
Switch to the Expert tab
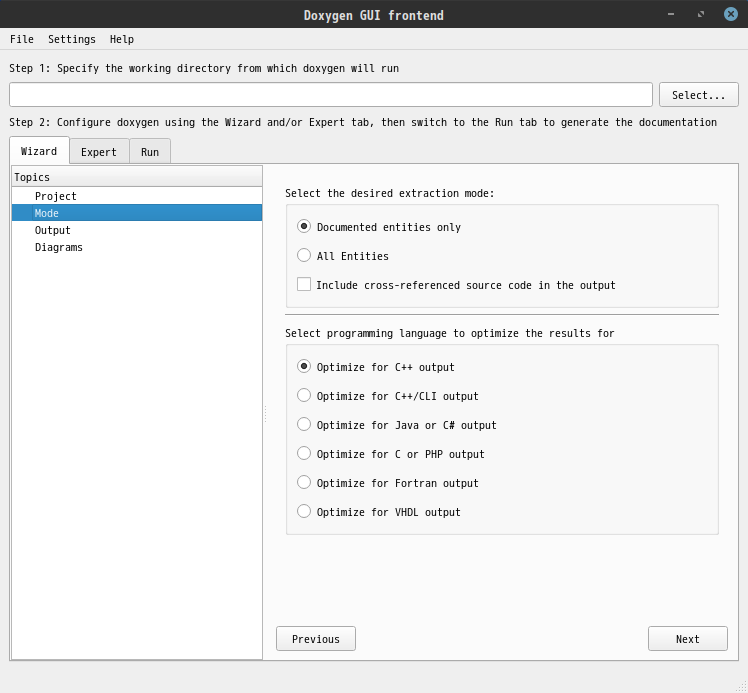pyautogui.click(x=99, y=152)
